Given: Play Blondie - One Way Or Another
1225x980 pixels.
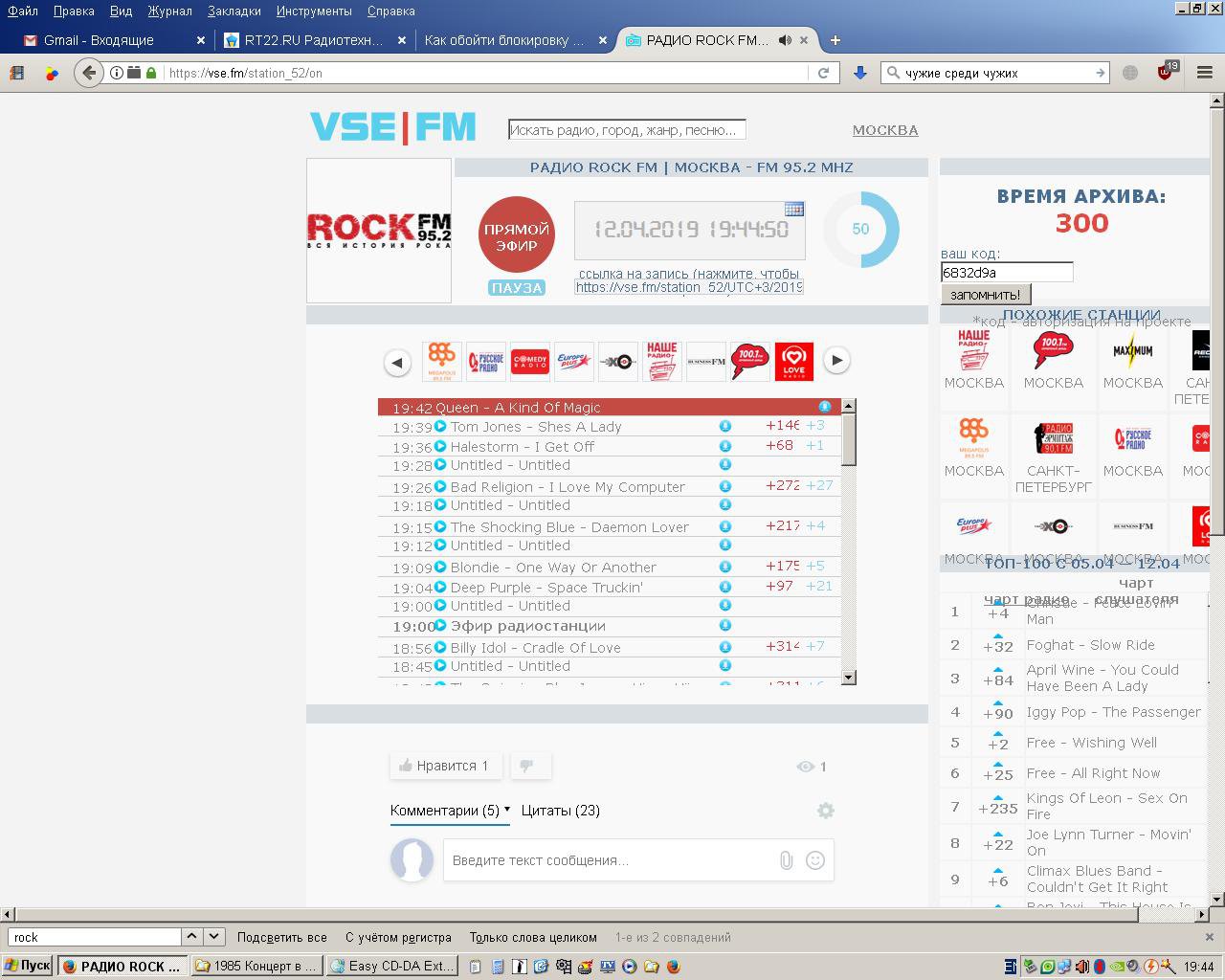Looking at the screenshot, I should pos(440,568).
